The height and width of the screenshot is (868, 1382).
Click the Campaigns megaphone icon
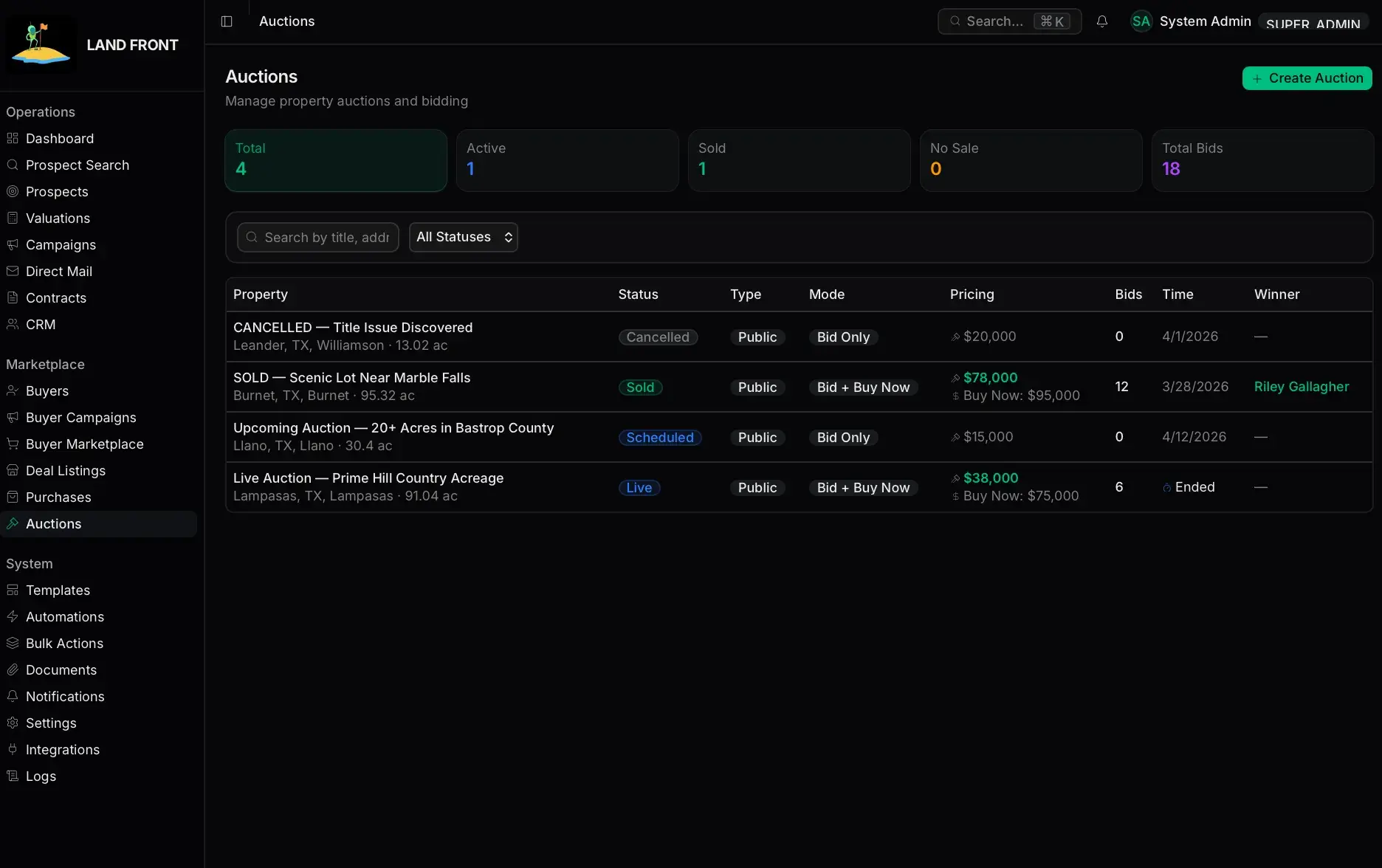[x=13, y=244]
